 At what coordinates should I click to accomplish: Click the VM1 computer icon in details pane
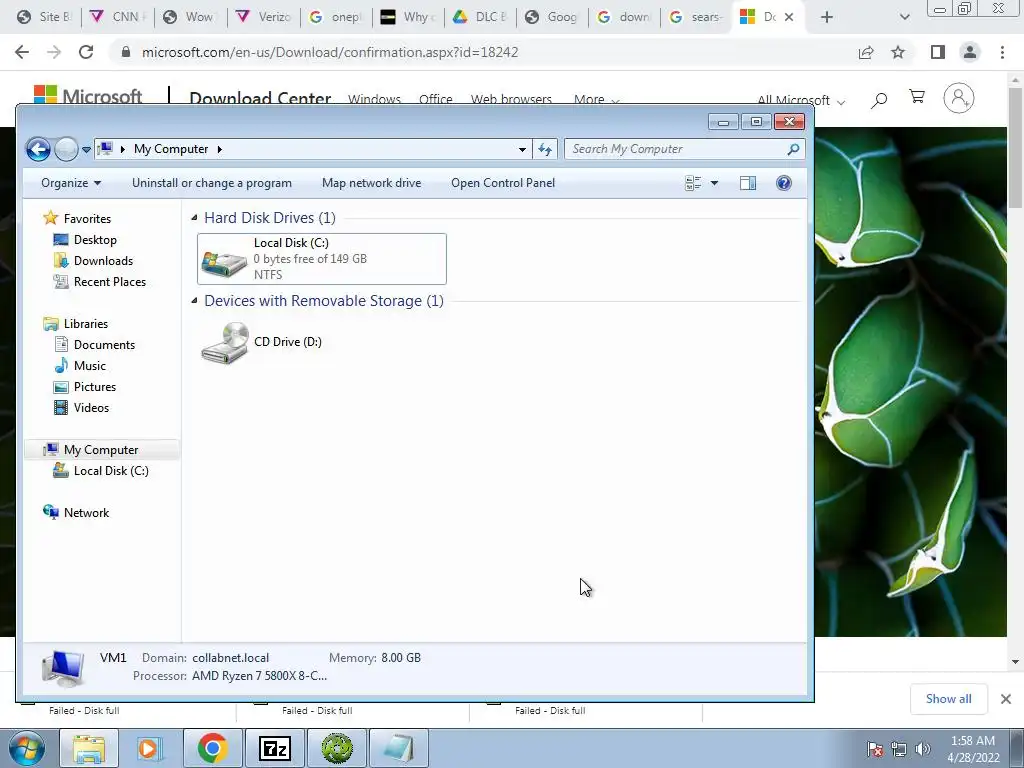[63, 668]
